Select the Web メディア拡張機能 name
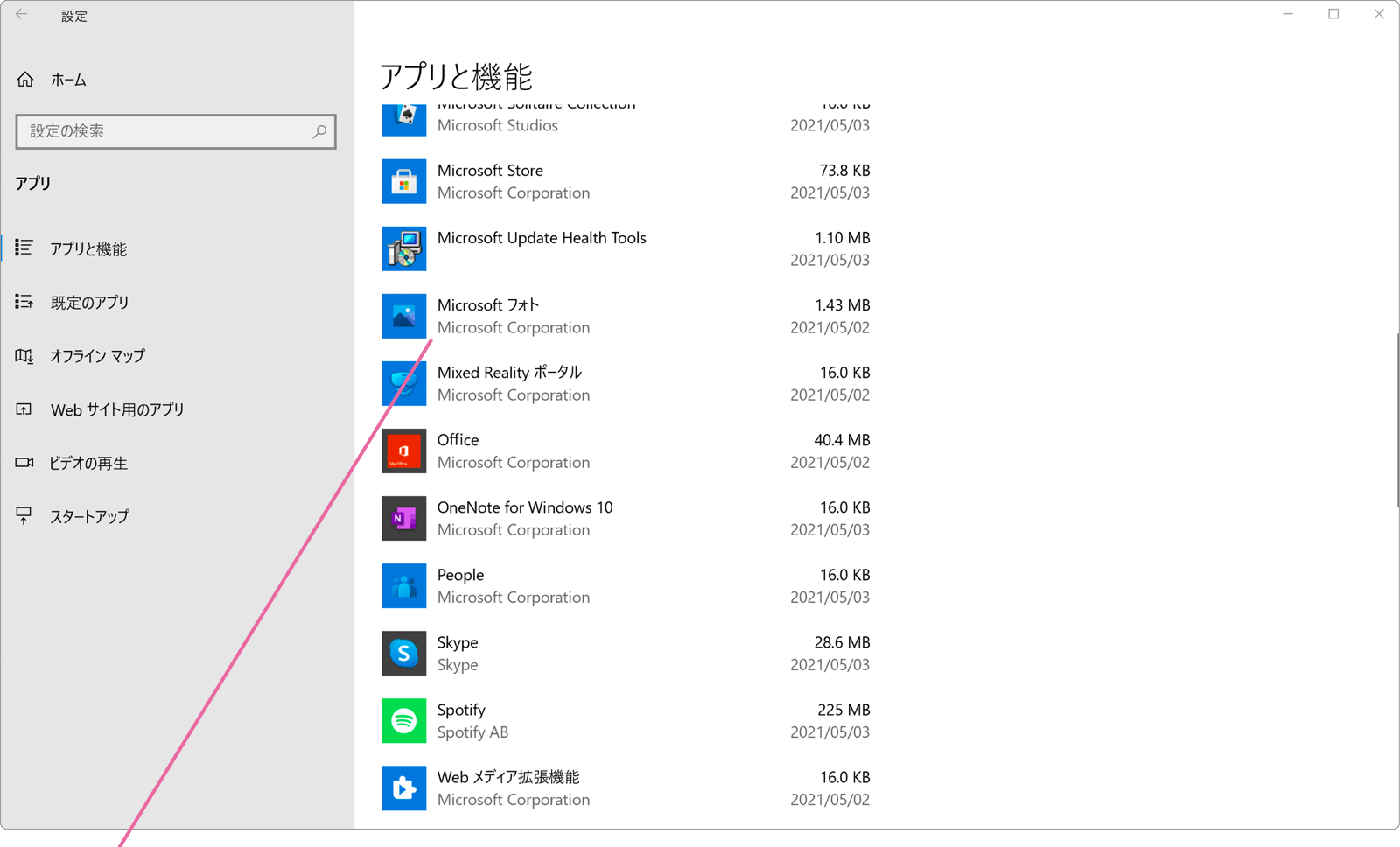 pos(508,777)
